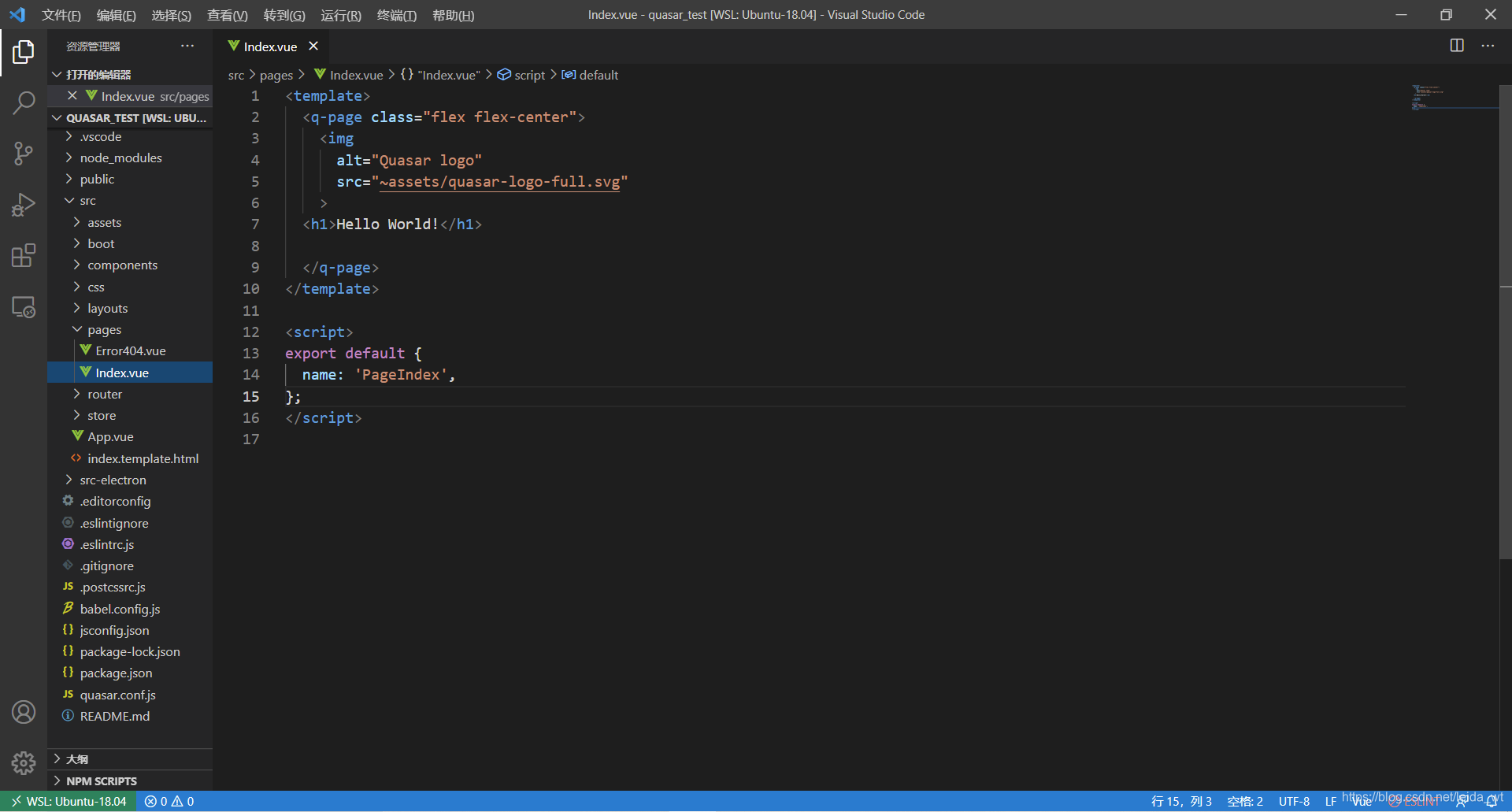Click the 空格: 2 indentation setting

tap(1245, 801)
